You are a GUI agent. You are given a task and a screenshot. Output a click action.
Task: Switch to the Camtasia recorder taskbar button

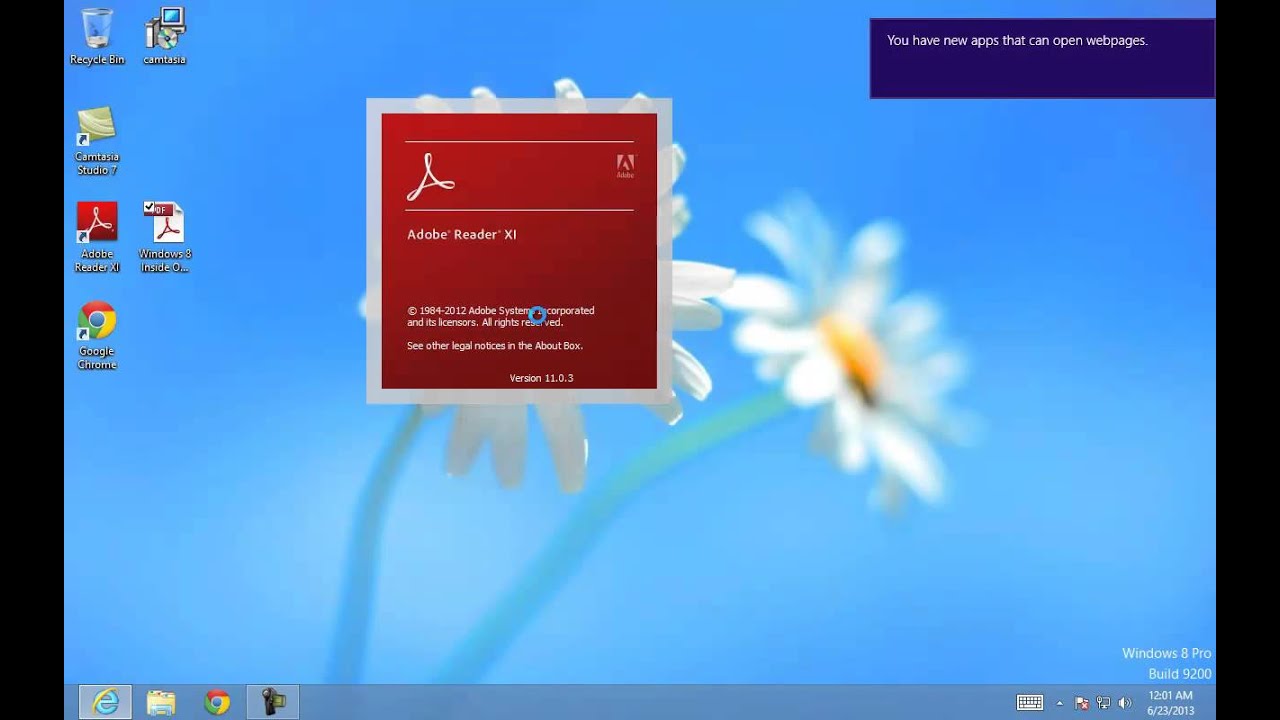[x=273, y=702]
